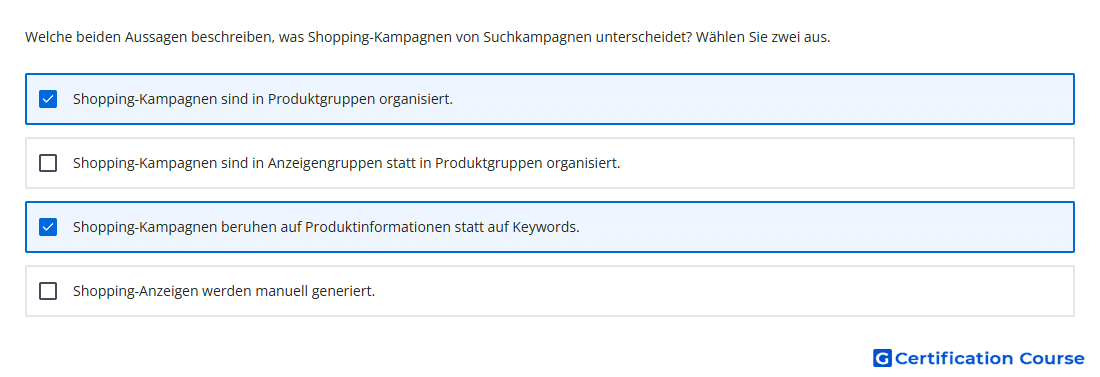The image size is (1100, 377).
Task: Enable "Shopping-Anzeigen werden manuell generiert" checkbox
Action: pos(48,291)
